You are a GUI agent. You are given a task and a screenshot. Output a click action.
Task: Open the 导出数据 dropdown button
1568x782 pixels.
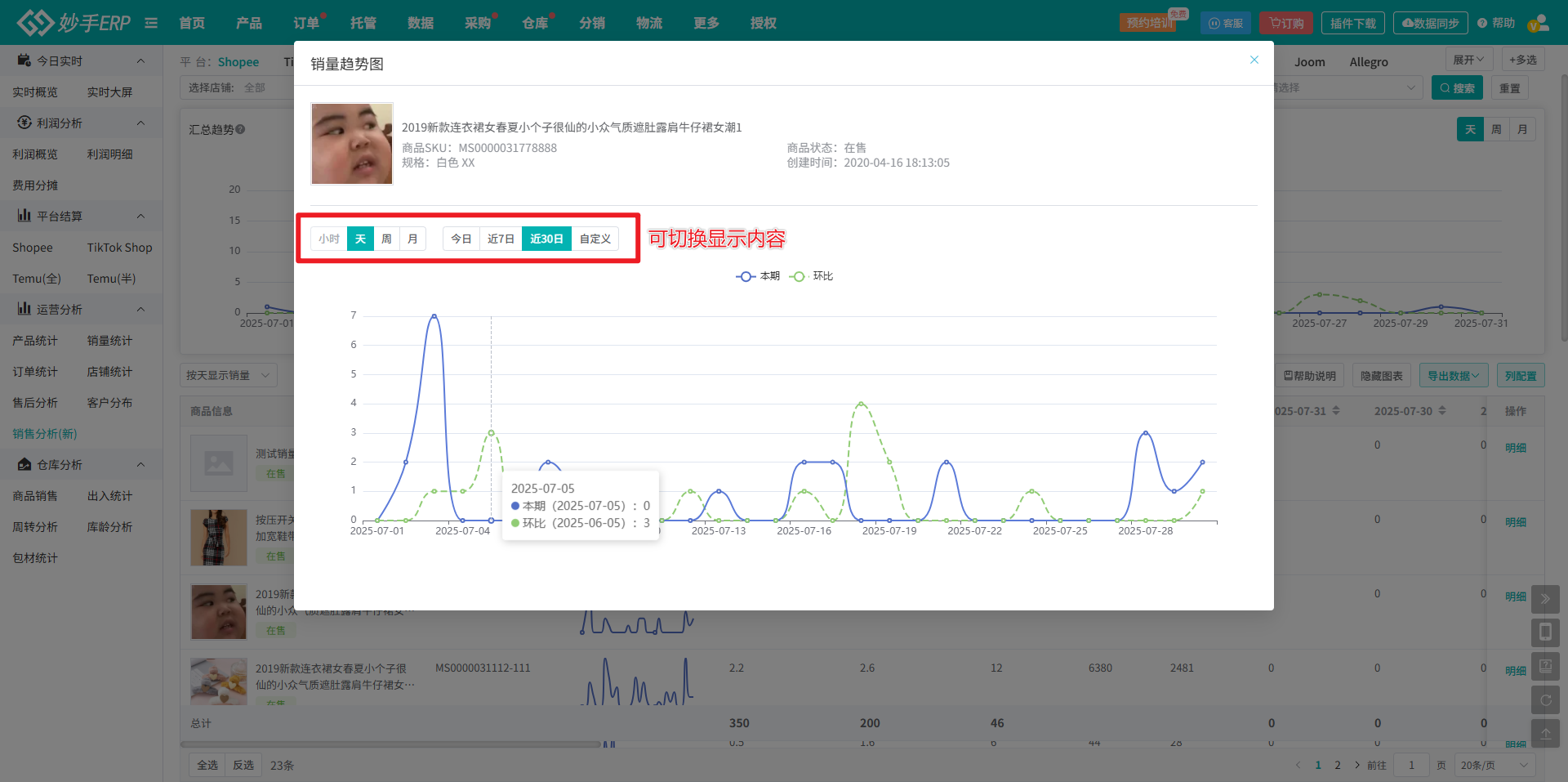tap(1454, 375)
